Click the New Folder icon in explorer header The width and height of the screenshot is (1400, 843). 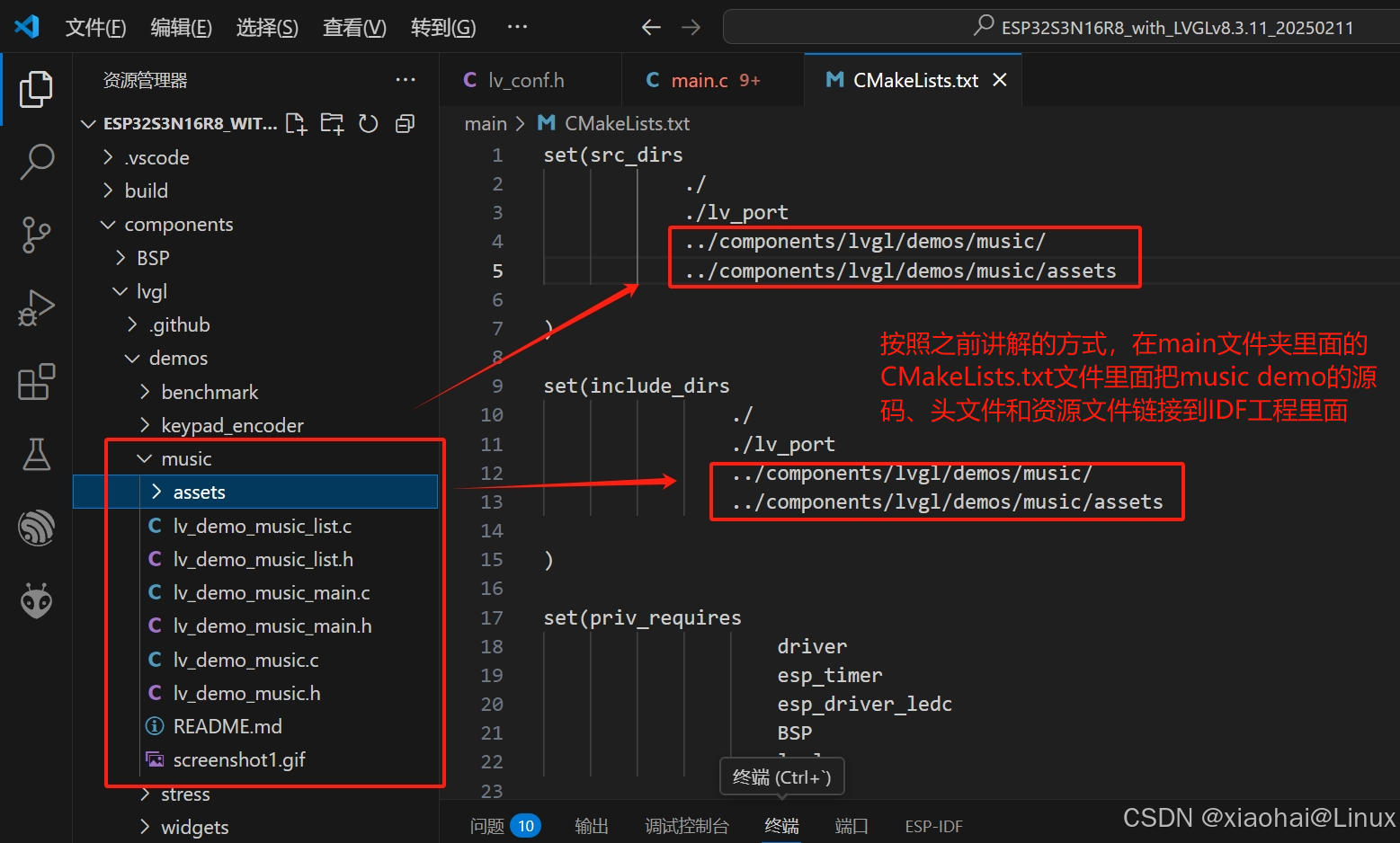click(x=333, y=123)
